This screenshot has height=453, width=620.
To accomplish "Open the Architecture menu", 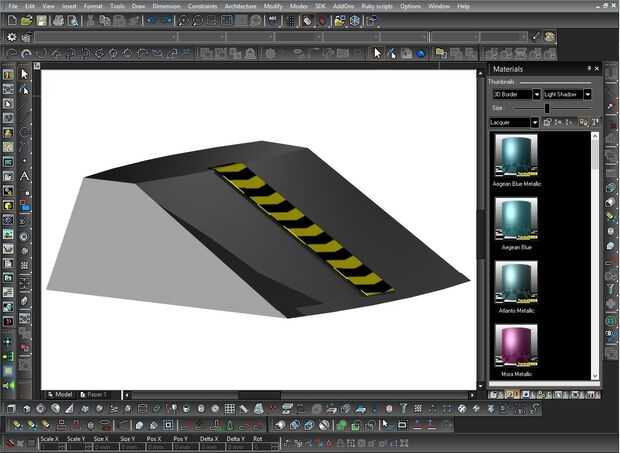I will (240, 6).
